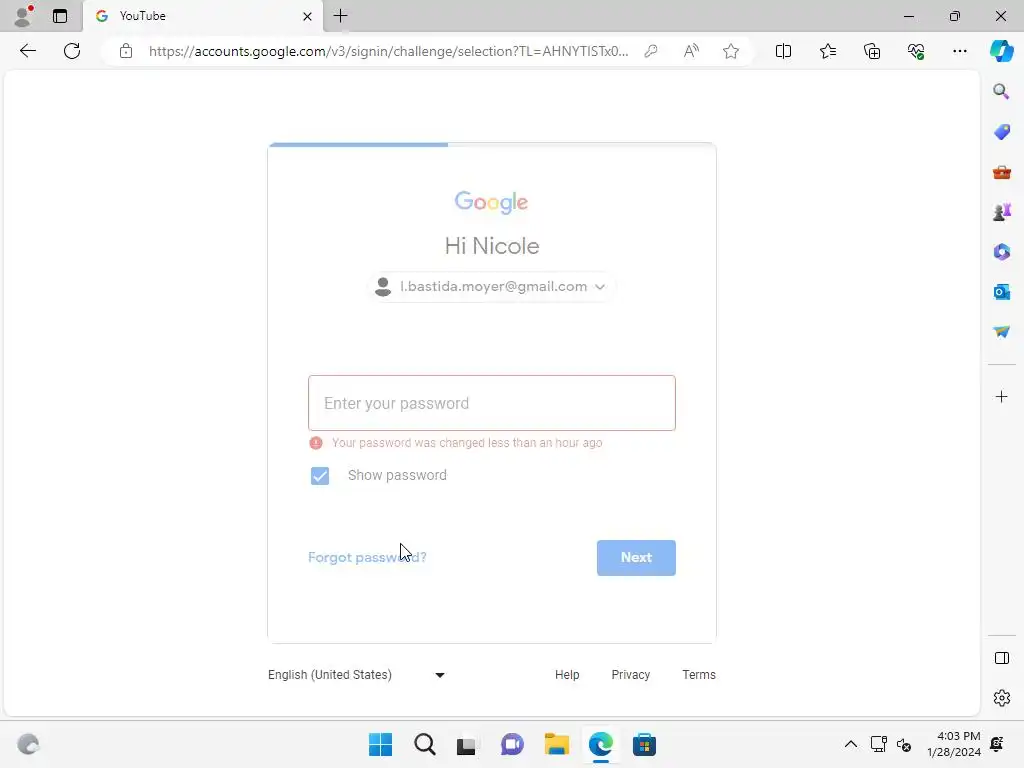Open the Privacy link

point(630,675)
